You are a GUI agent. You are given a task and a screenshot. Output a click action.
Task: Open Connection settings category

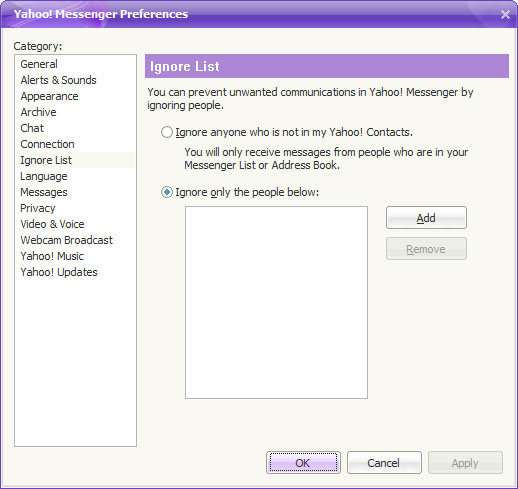[47, 144]
